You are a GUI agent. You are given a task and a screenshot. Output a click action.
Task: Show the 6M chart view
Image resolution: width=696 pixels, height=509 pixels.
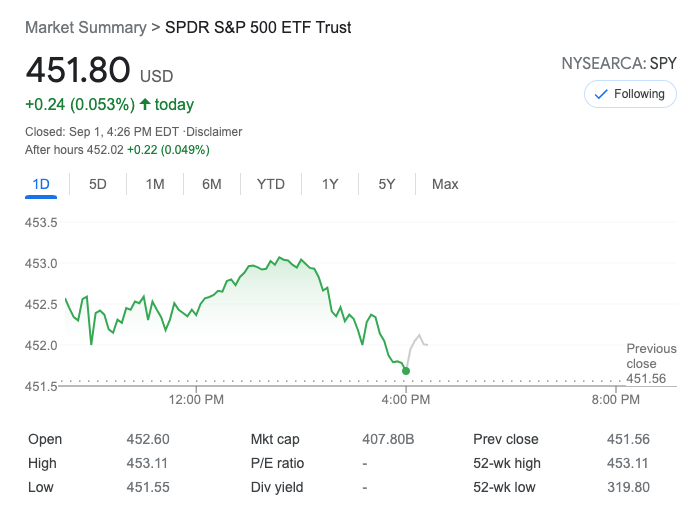(211, 184)
